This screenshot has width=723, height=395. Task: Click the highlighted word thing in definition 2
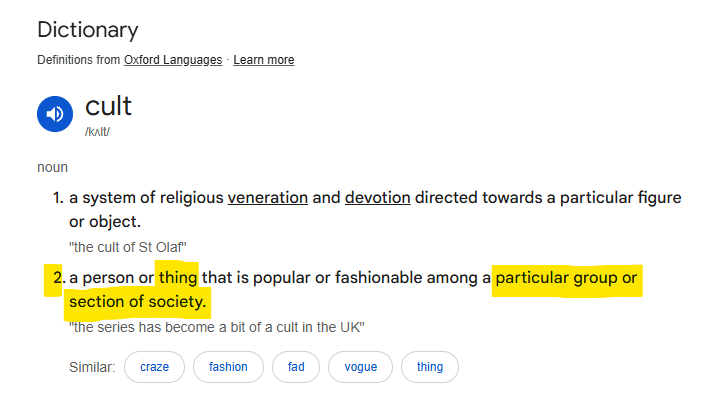pos(178,278)
